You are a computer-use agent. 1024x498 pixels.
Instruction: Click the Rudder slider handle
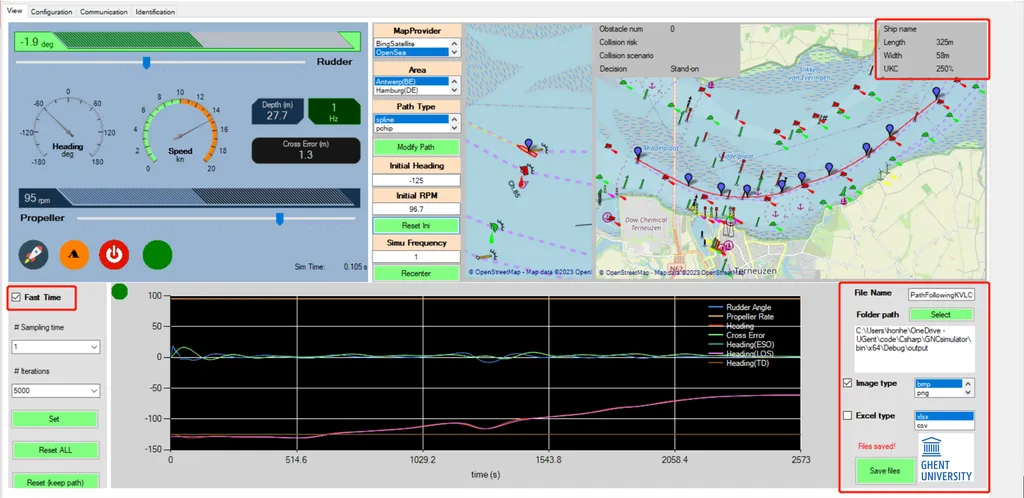click(147, 63)
